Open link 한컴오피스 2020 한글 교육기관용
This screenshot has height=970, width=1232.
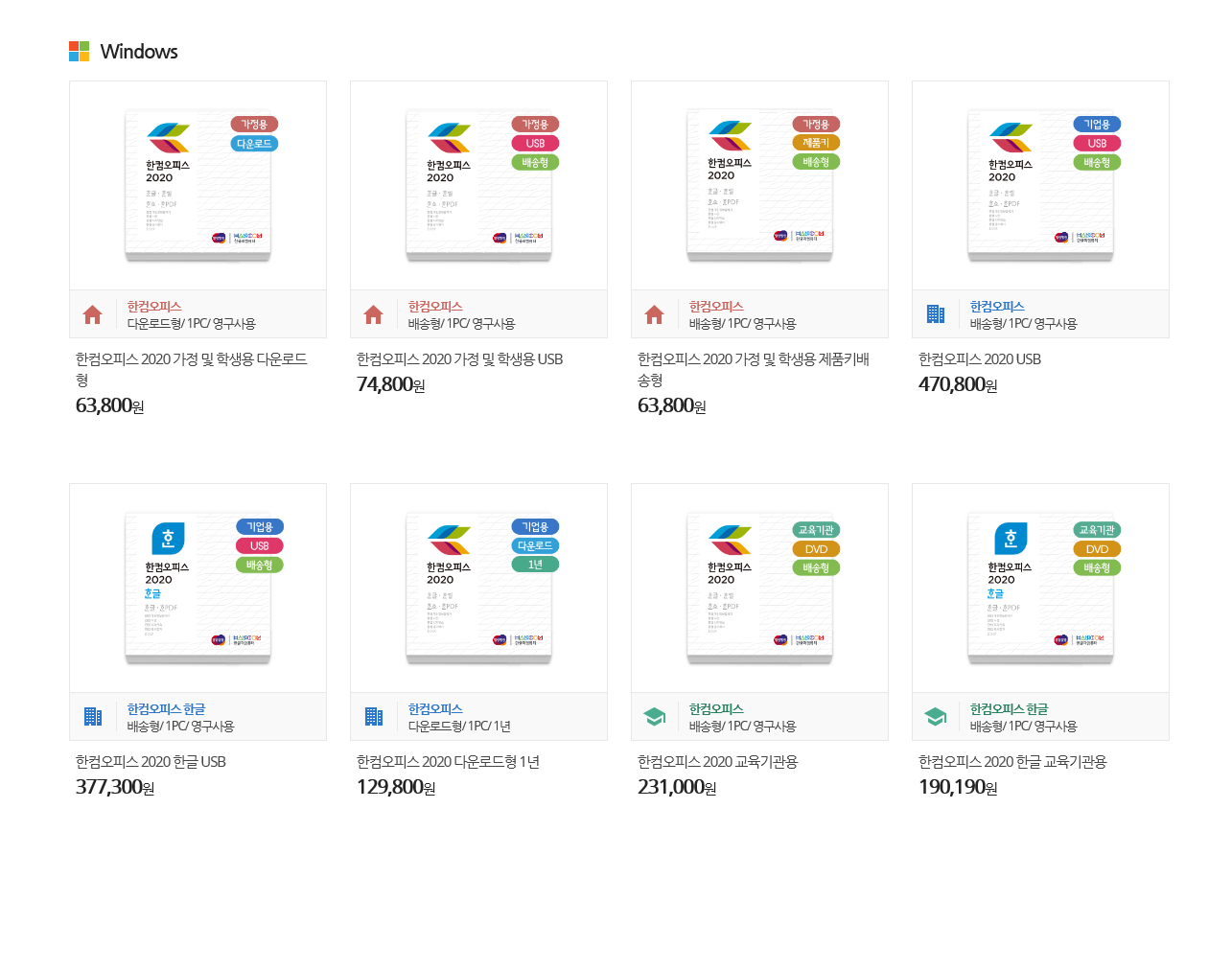click(1012, 762)
